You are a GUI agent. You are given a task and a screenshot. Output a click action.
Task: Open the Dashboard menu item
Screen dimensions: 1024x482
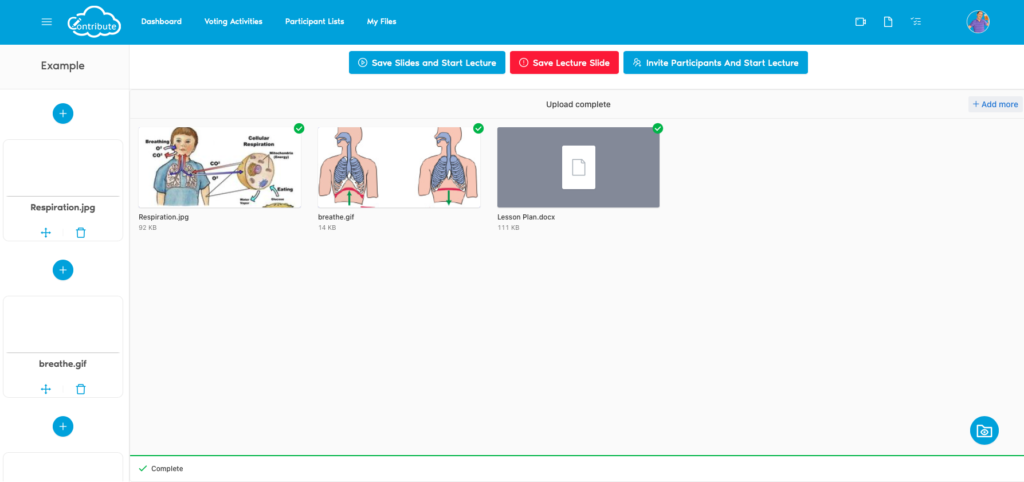(x=161, y=22)
